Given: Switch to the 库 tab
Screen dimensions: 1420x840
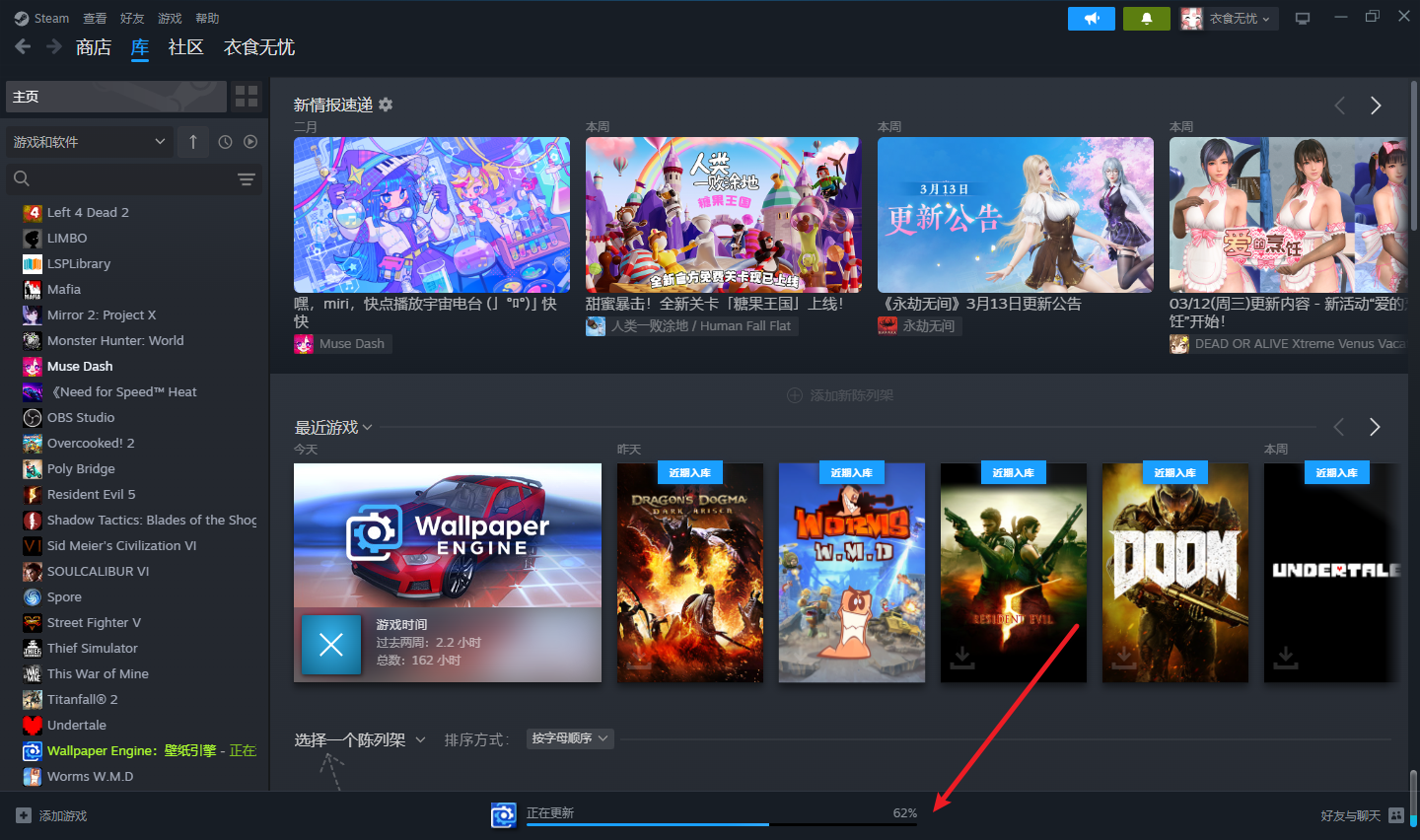Looking at the screenshot, I should coord(140,47).
